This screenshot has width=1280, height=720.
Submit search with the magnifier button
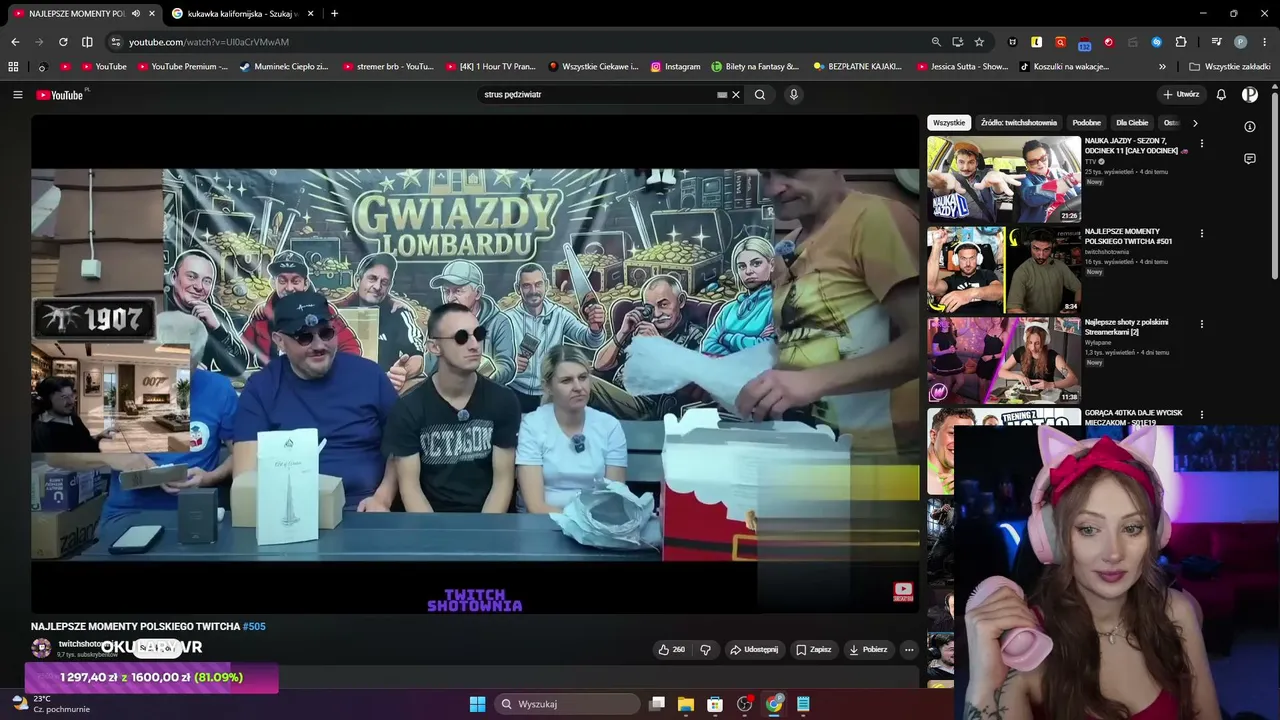760,95
